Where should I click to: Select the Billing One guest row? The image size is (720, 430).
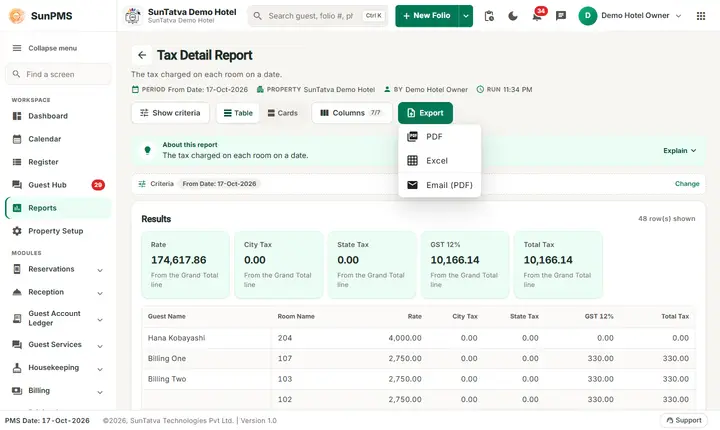point(418,358)
